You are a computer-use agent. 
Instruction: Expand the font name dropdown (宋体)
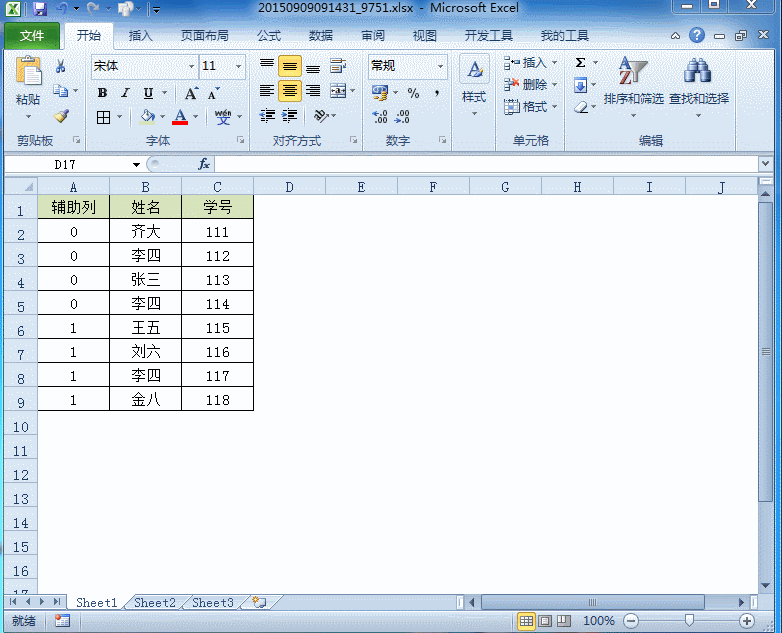(x=191, y=67)
